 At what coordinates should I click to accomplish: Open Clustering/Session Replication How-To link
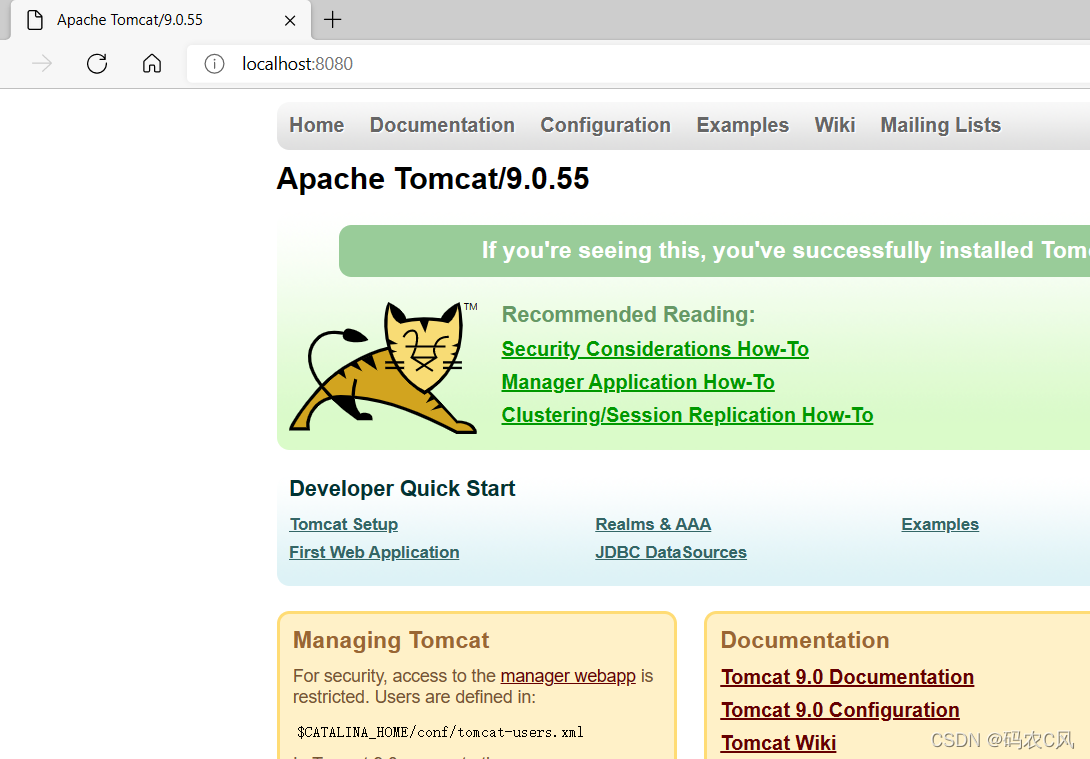pos(688,415)
